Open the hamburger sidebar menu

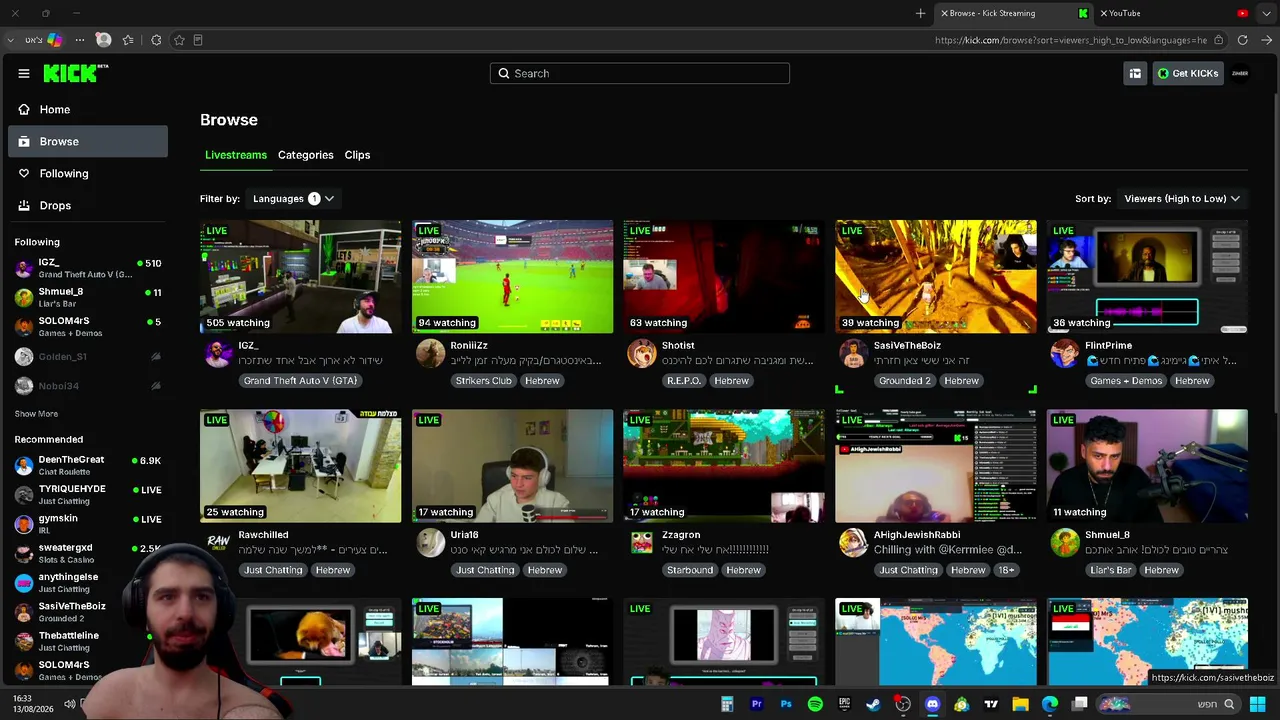pos(24,73)
